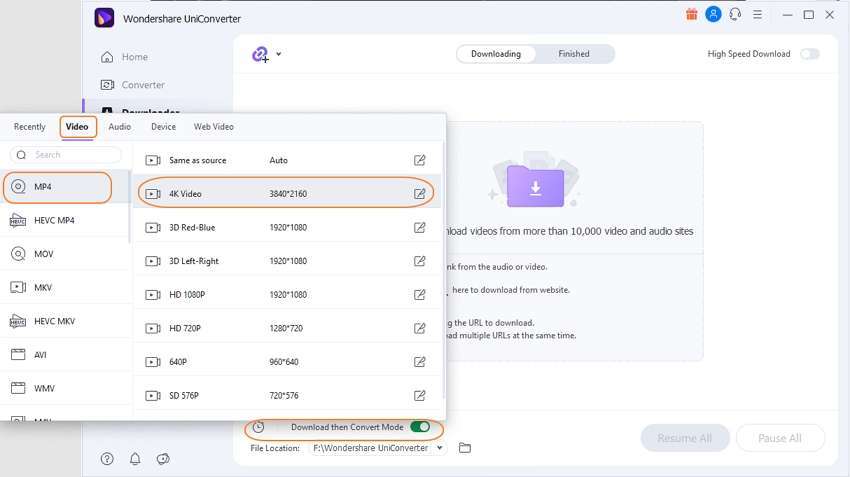This screenshot has height=477, width=850.
Task: Toggle Download then Convert Mode switch
Action: [420, 427]
